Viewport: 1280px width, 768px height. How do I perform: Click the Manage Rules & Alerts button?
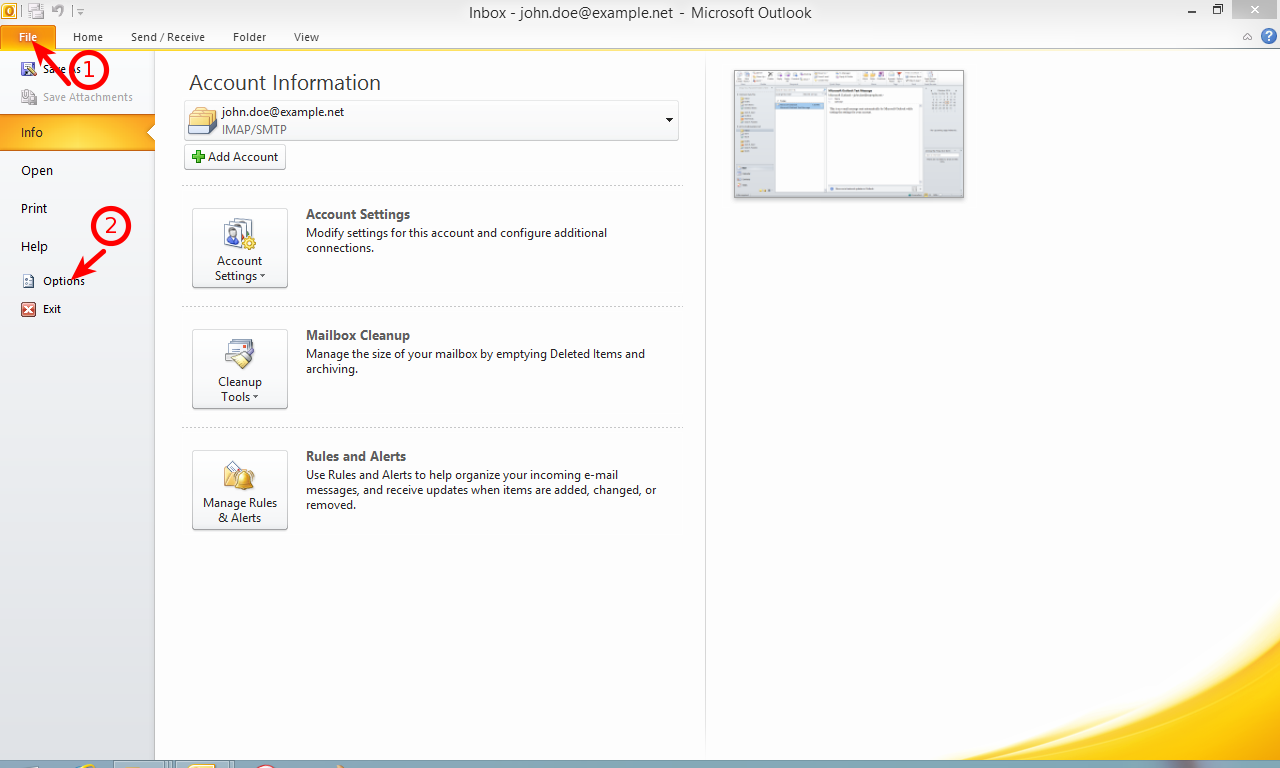coord(240,490)
